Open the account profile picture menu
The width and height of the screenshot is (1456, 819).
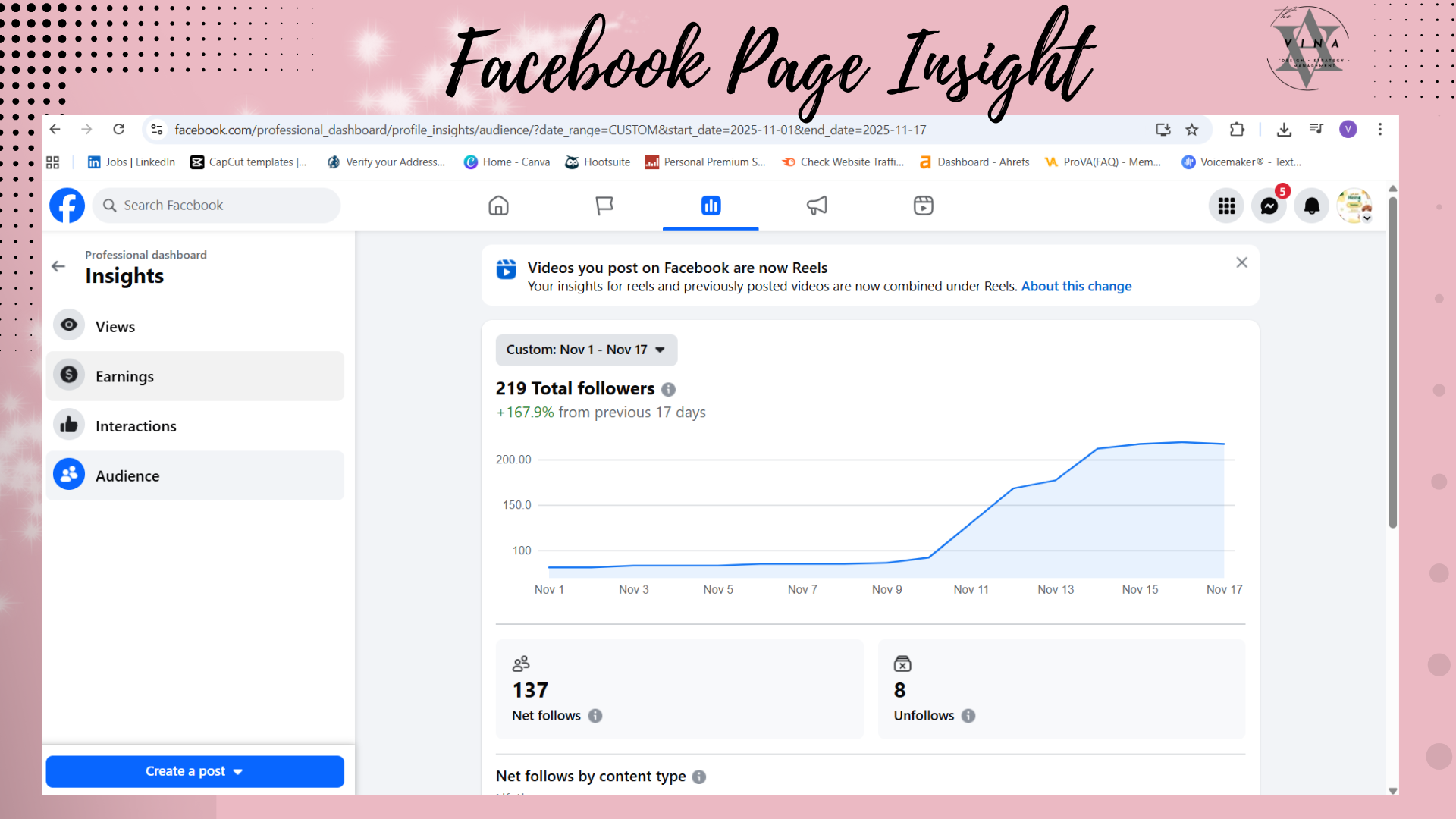(x=1354, y=206)
